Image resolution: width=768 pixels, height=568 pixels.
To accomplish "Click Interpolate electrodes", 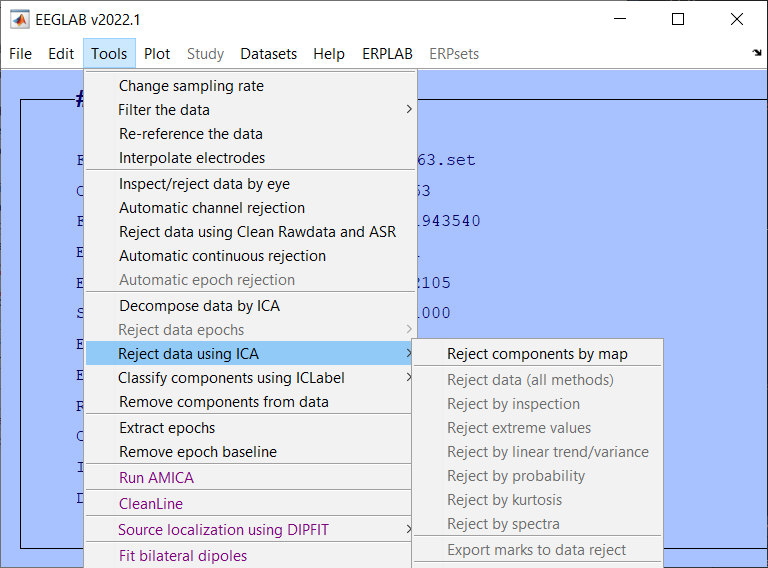I will pyautogui.click(x=192, y=158).
